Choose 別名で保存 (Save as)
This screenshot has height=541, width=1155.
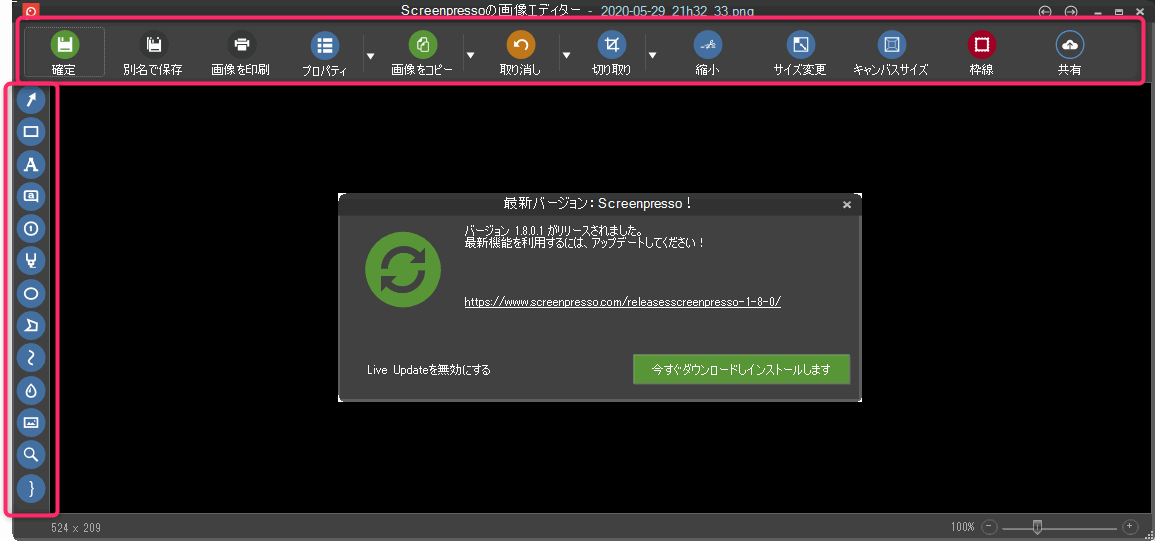tap(153, 53)
